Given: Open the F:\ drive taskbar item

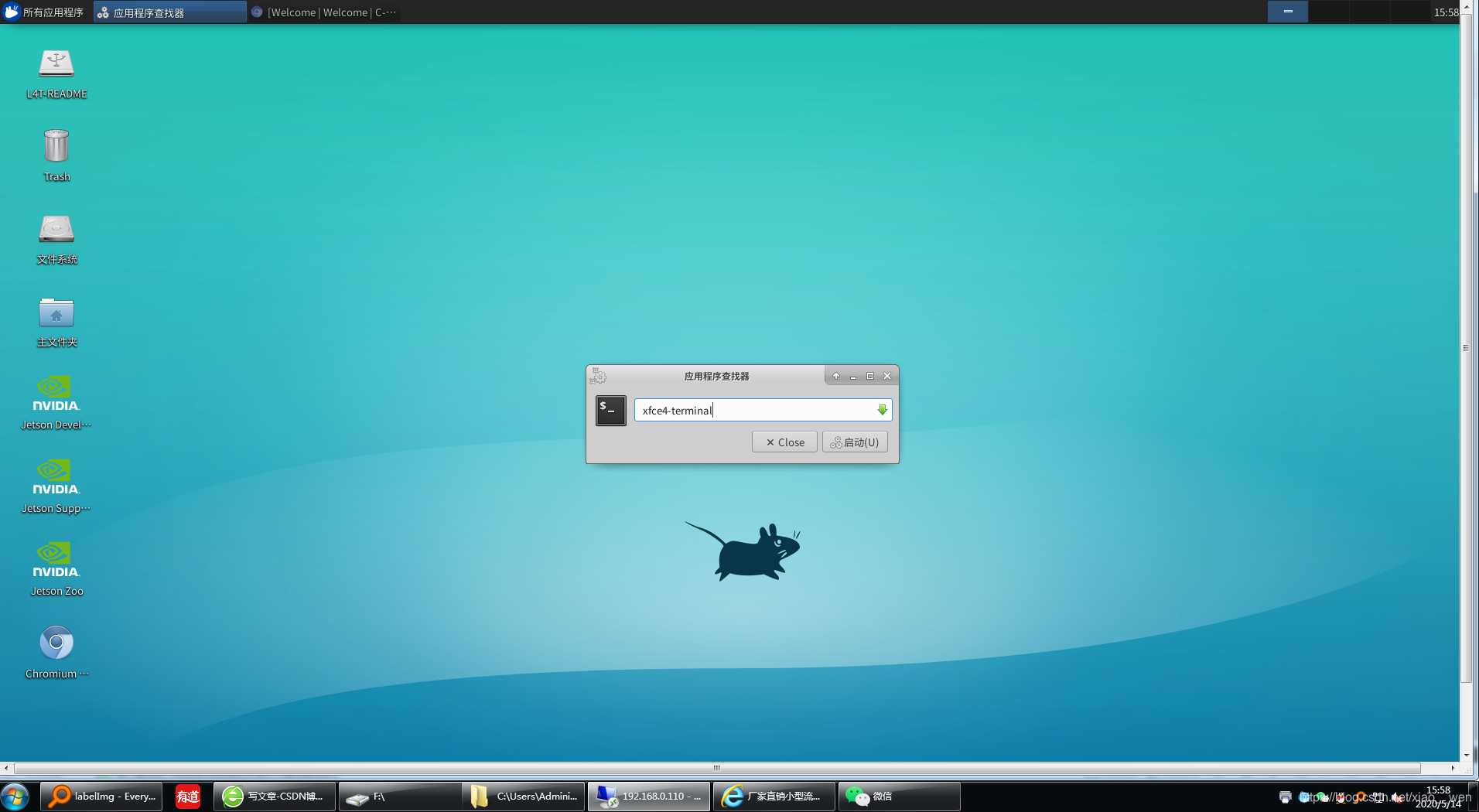Looking at the screenshot, I should pyautogui.click(x=400, y=797).
